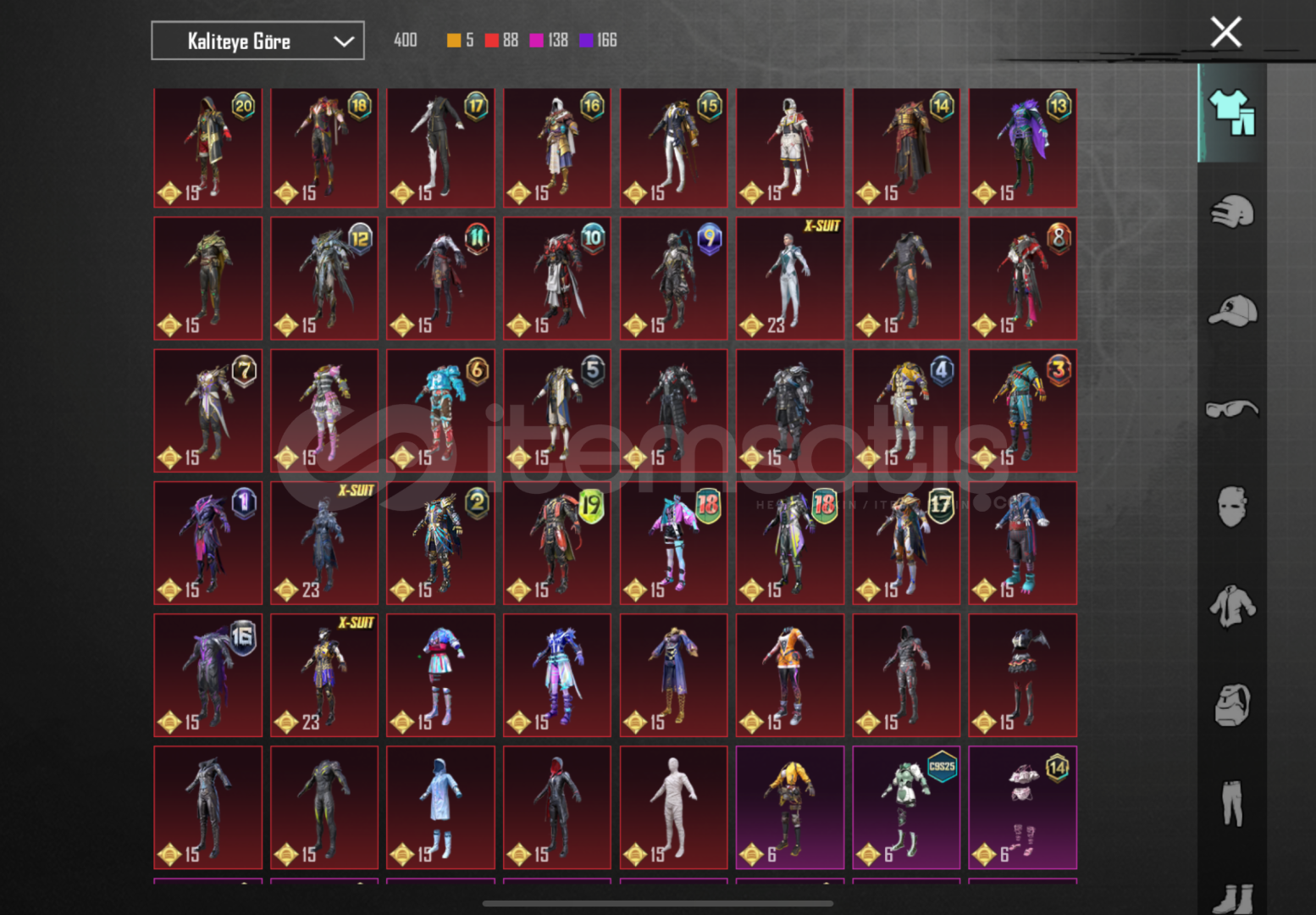
Task: Select the yellow outfit with badge 4
Action: (906, 411)
